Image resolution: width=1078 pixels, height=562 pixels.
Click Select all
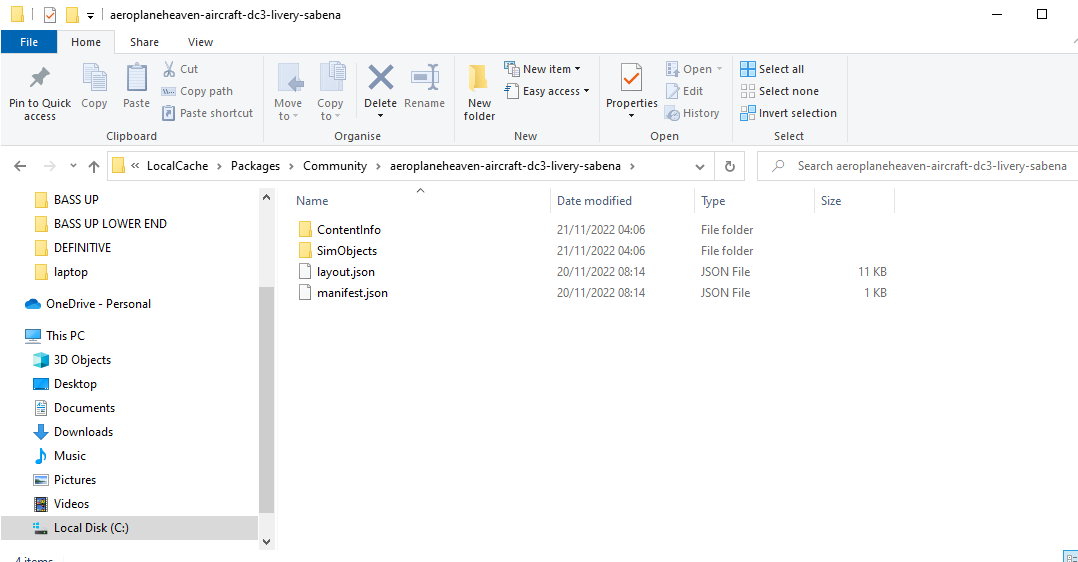pos(772,69)
